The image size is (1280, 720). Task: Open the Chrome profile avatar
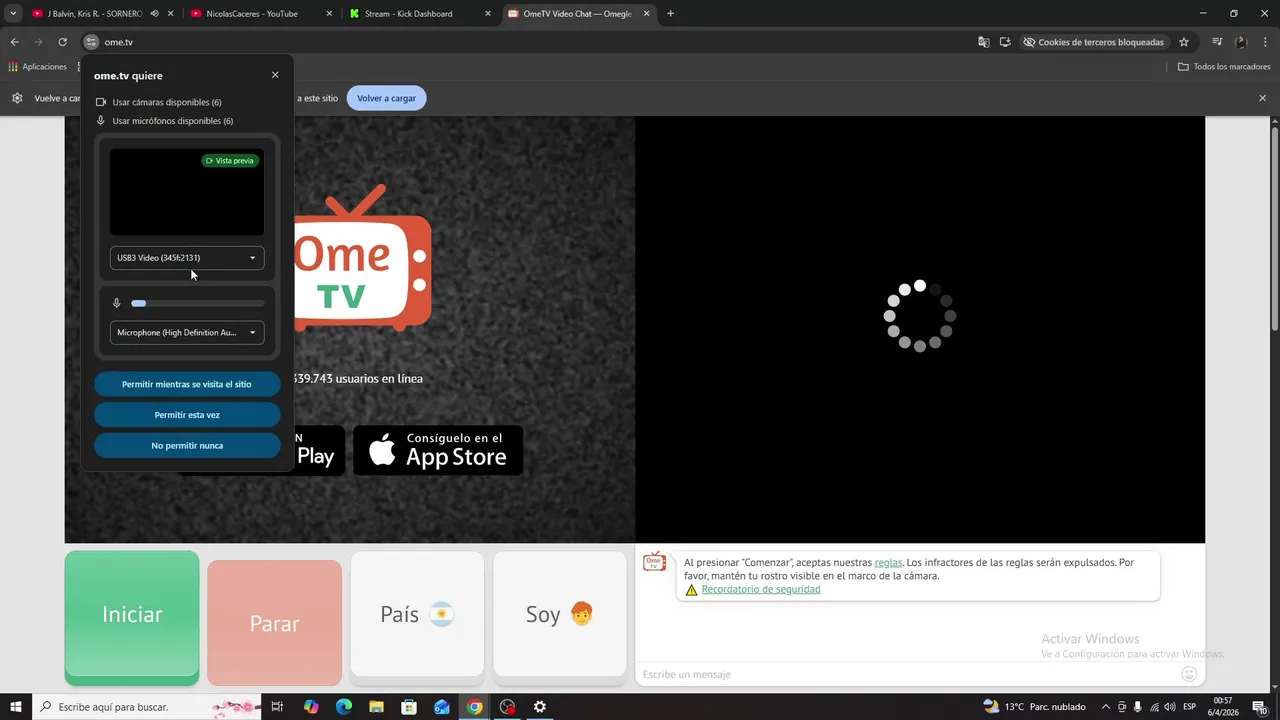point(1241,42)
